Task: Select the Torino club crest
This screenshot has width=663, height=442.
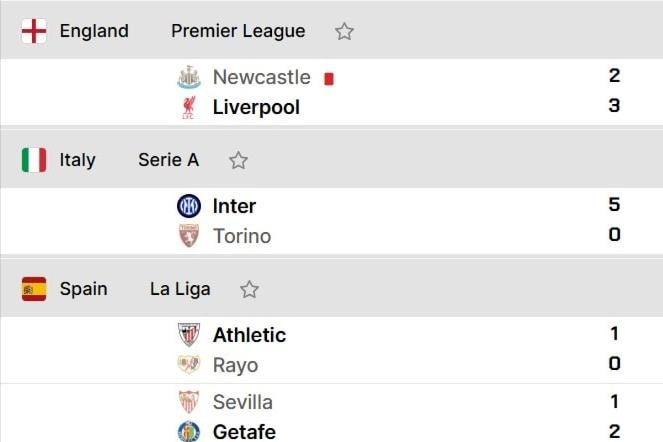Action: (189, 236)
